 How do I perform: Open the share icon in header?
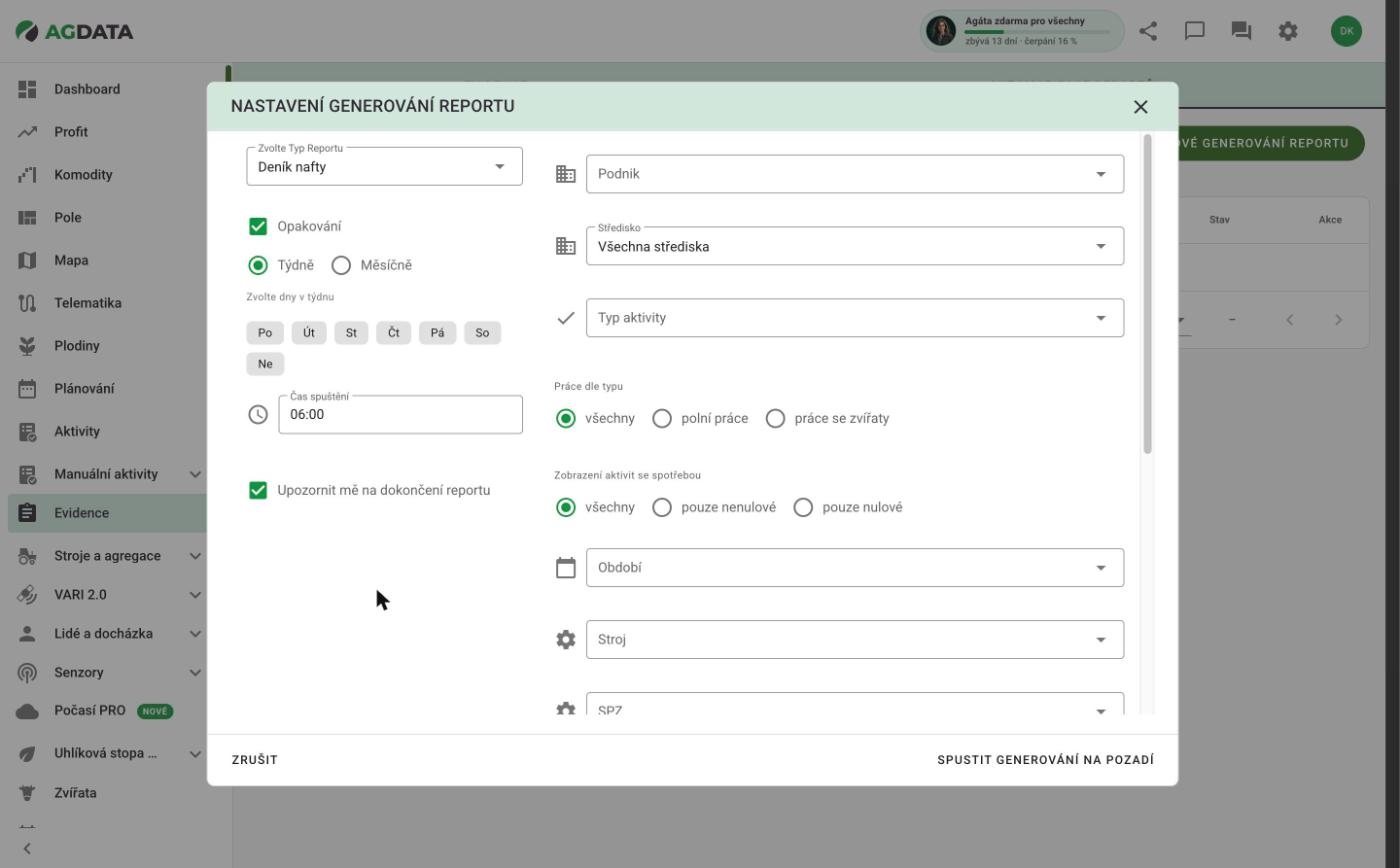tap(1148, 31)
